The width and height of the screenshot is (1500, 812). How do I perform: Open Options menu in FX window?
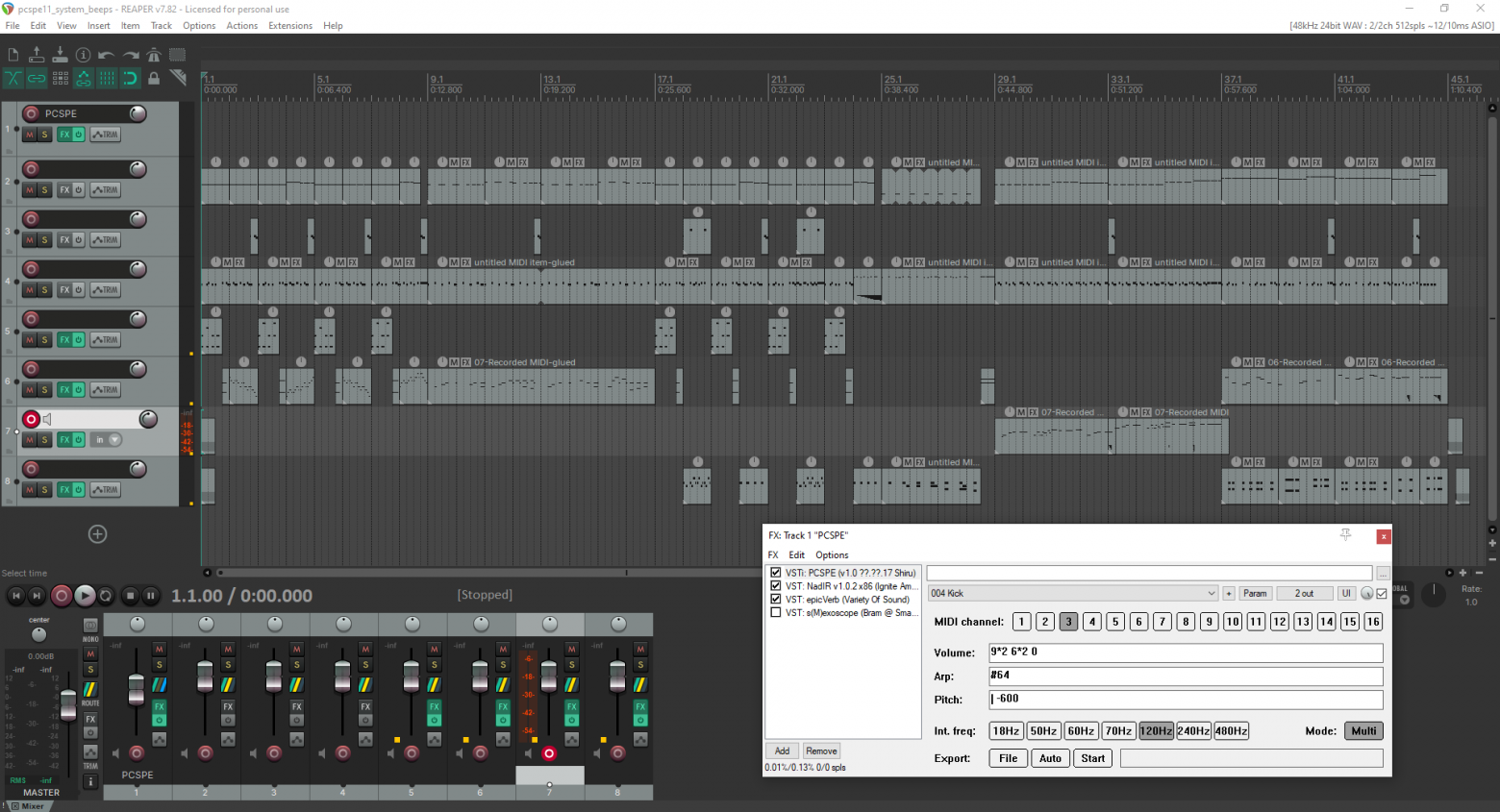point(832,555)
